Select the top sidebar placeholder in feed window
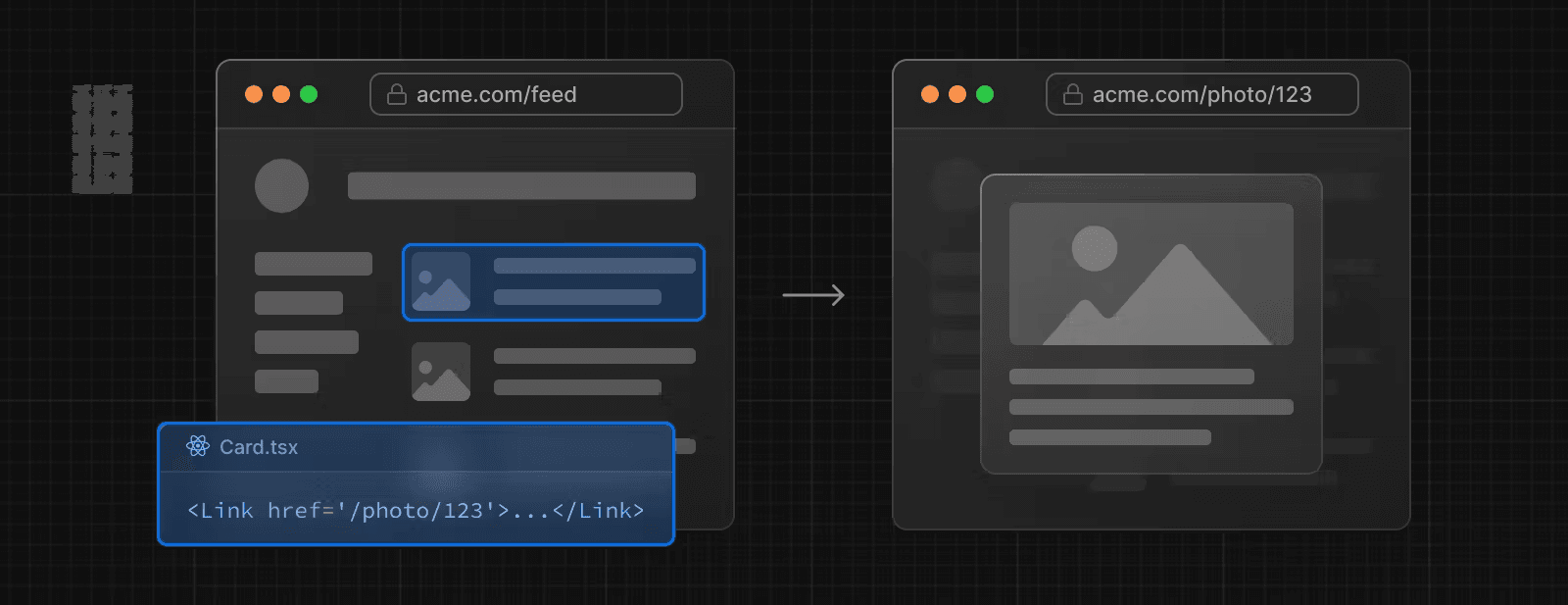The width and height of the screenshot is (1568, 605). coord(314,264)
